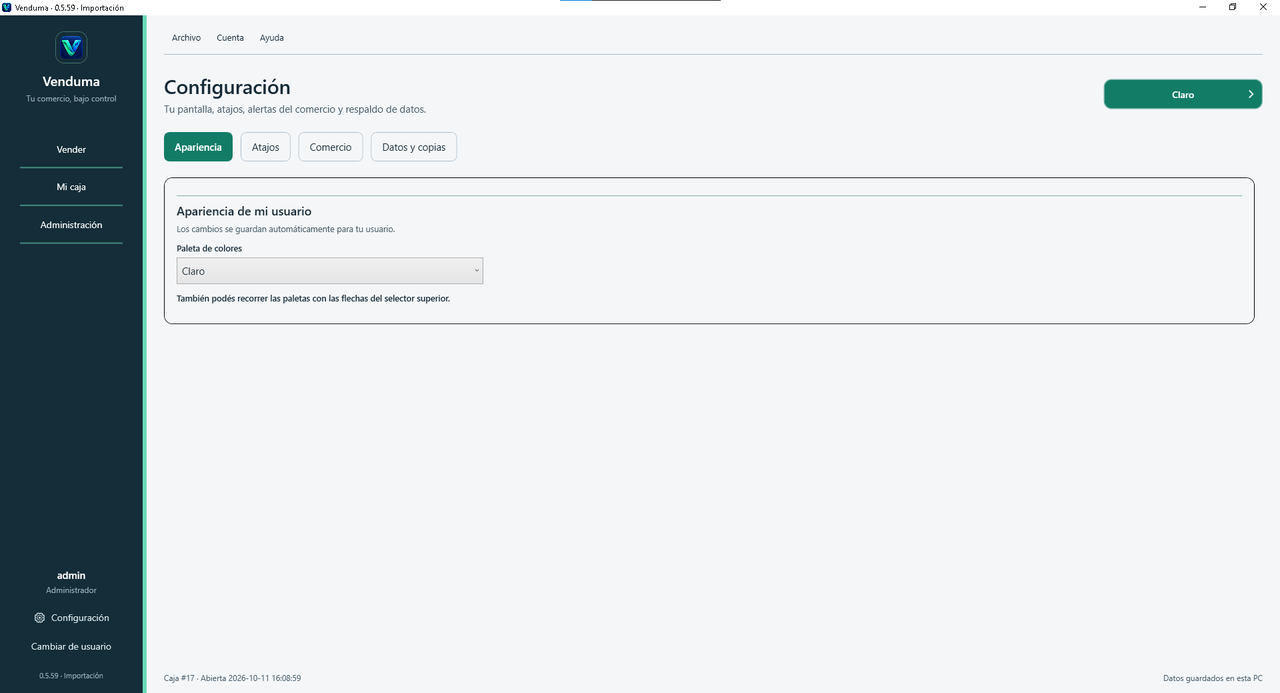
Task: Open the Ayuda menu
Action: click(x=272, y=38)
